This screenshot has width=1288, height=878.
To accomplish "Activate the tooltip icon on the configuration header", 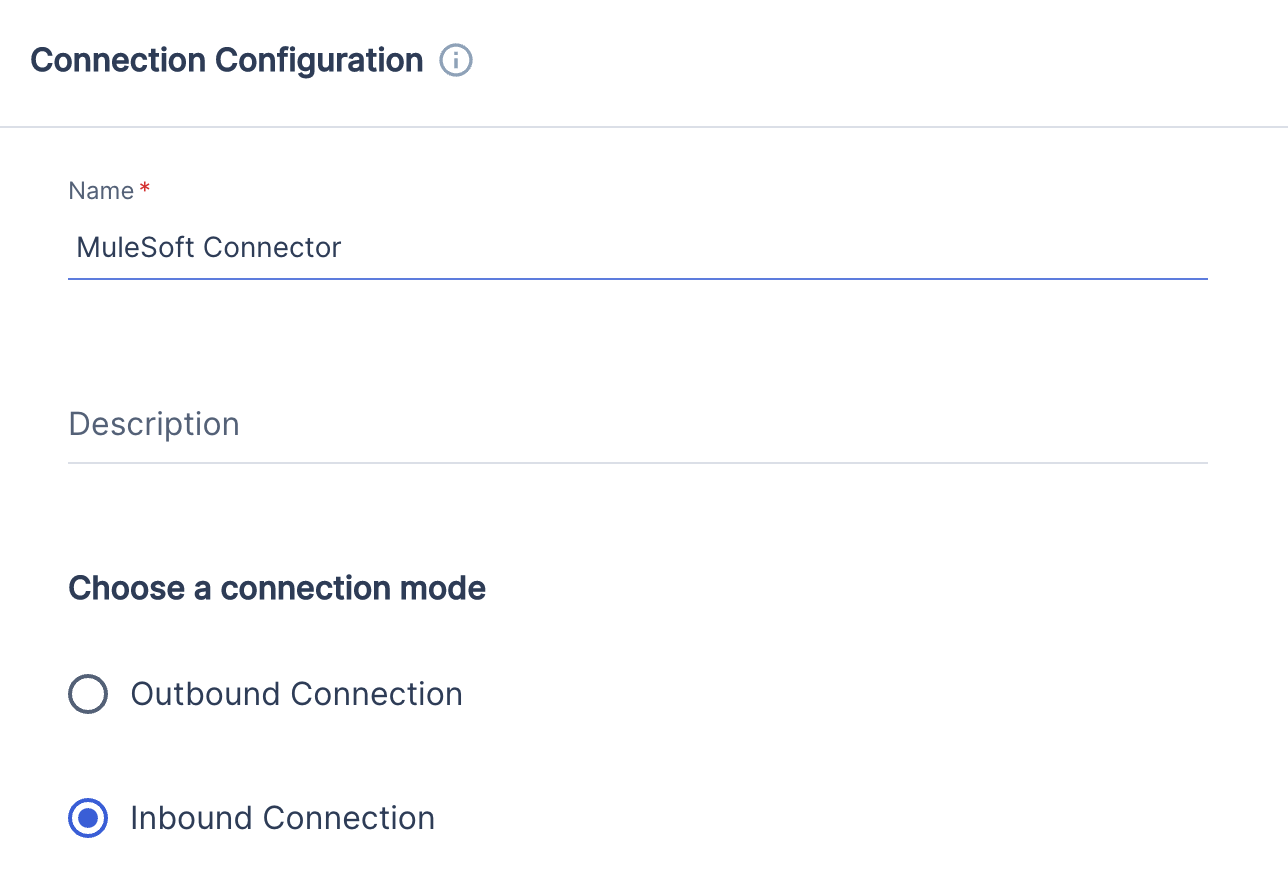I will coord(456,60).
